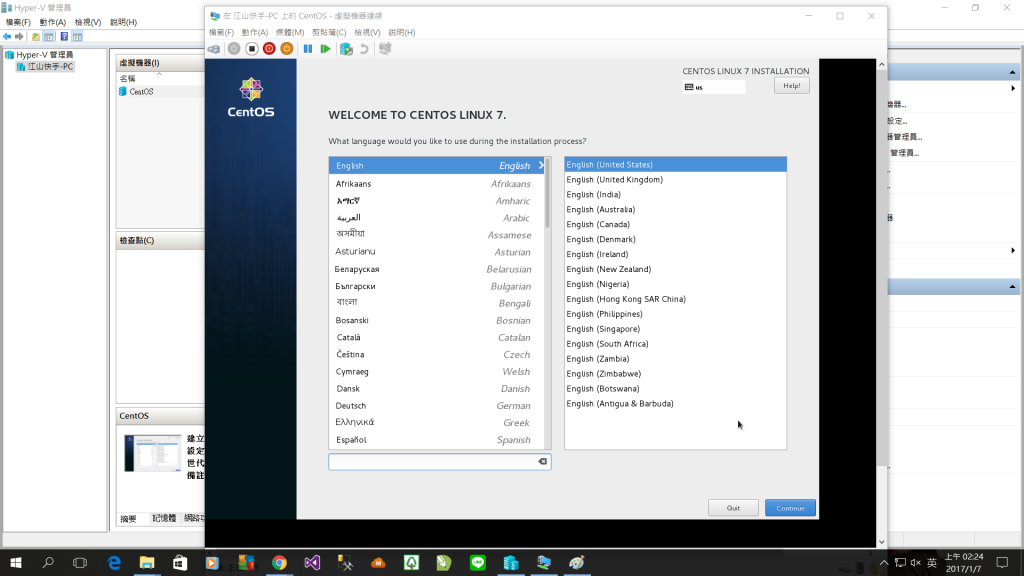
Task: Select 江山快手-PC node in Hyper-V tree
Action: click(46, 67)
